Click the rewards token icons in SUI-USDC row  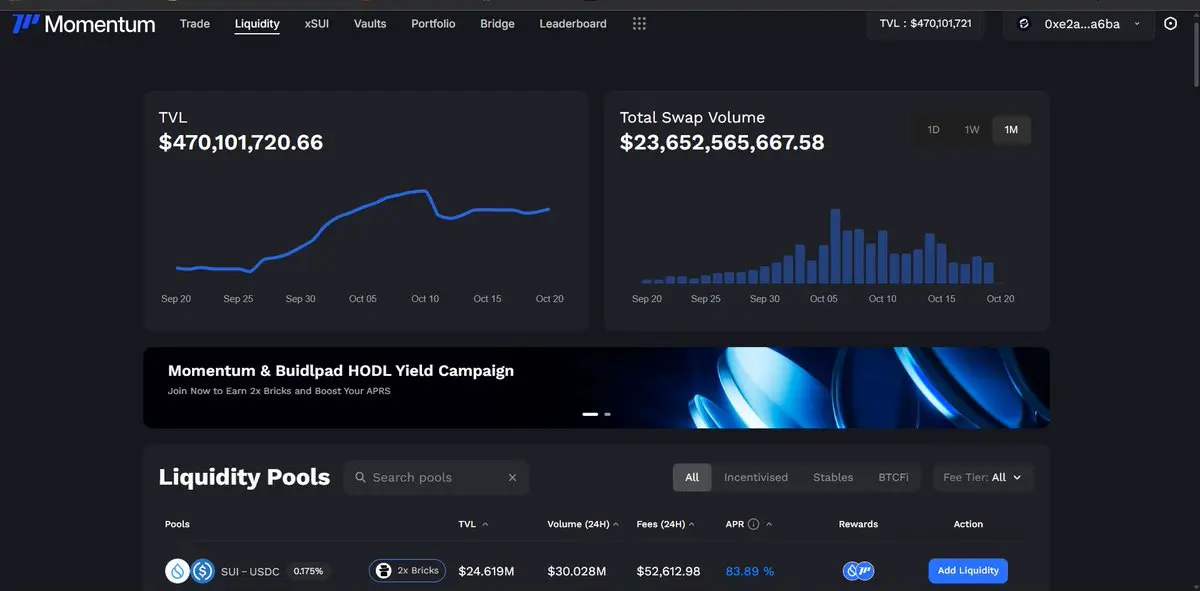pyautogui.click(x=858, y=571)
